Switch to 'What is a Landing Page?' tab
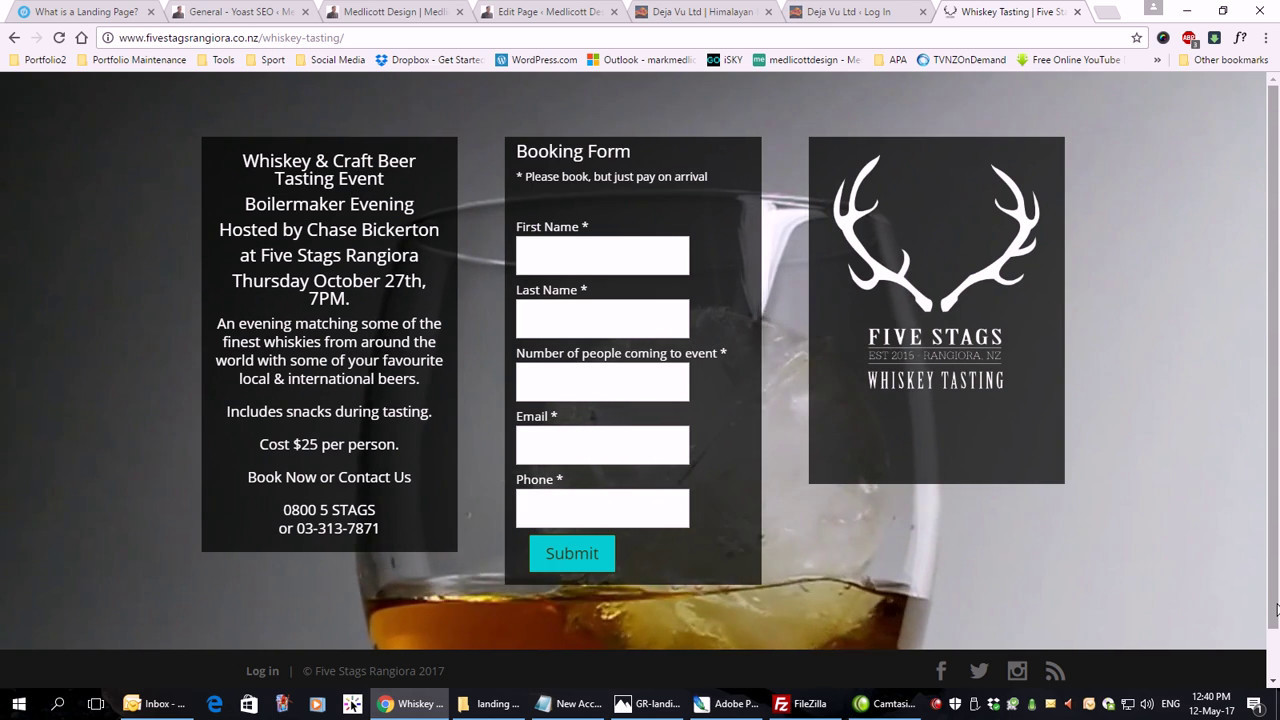Screen dimensions: 1280x720 [x=85, y=12]
